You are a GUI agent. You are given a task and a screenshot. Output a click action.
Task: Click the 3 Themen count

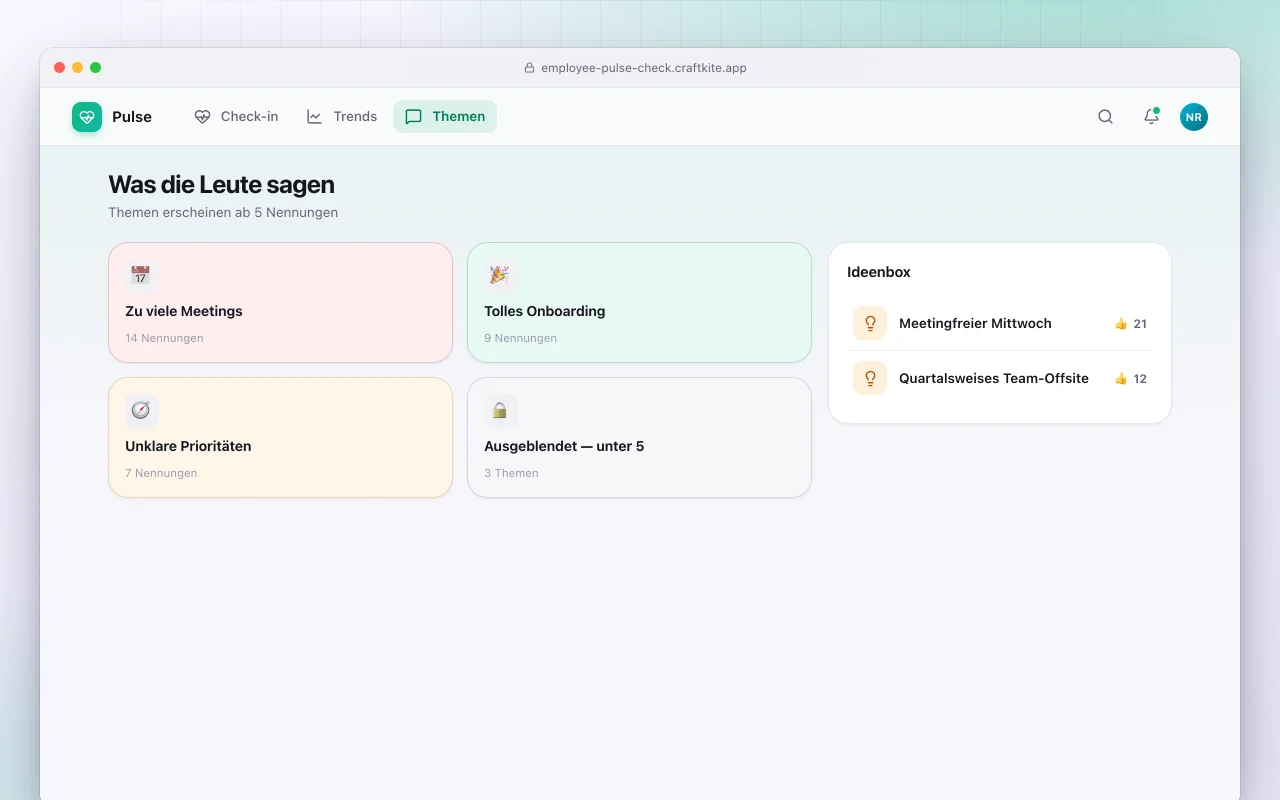point(511,473)
